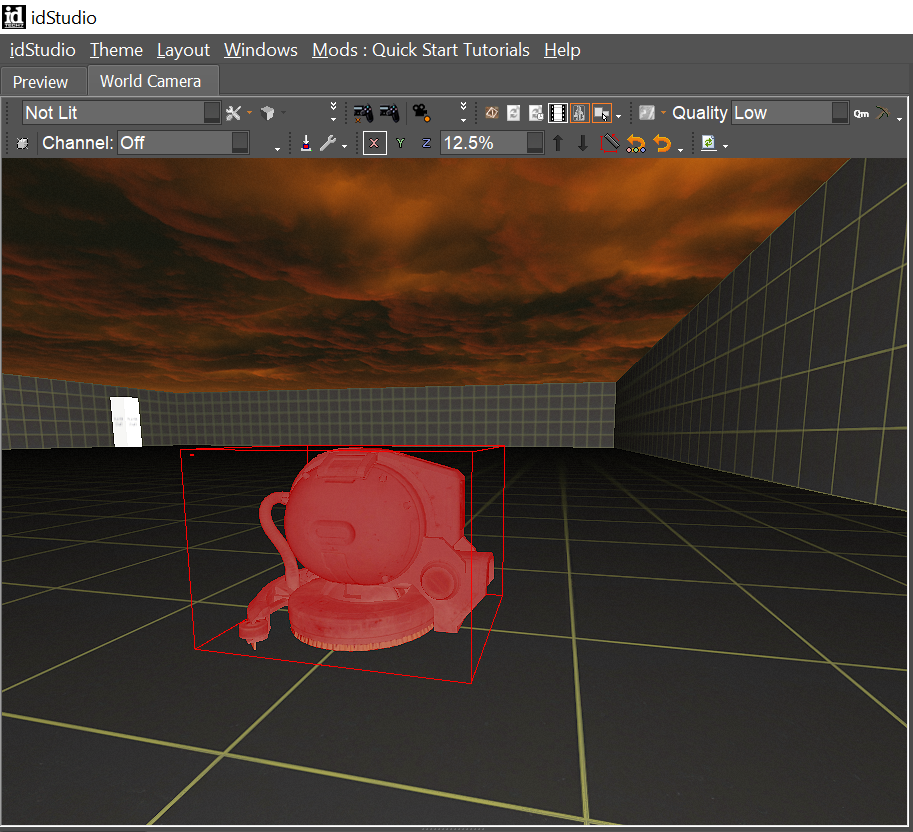This screenshot has height=832, width=913.
Task: Click the gray cube icon
Action: click(x=268, y=113)
